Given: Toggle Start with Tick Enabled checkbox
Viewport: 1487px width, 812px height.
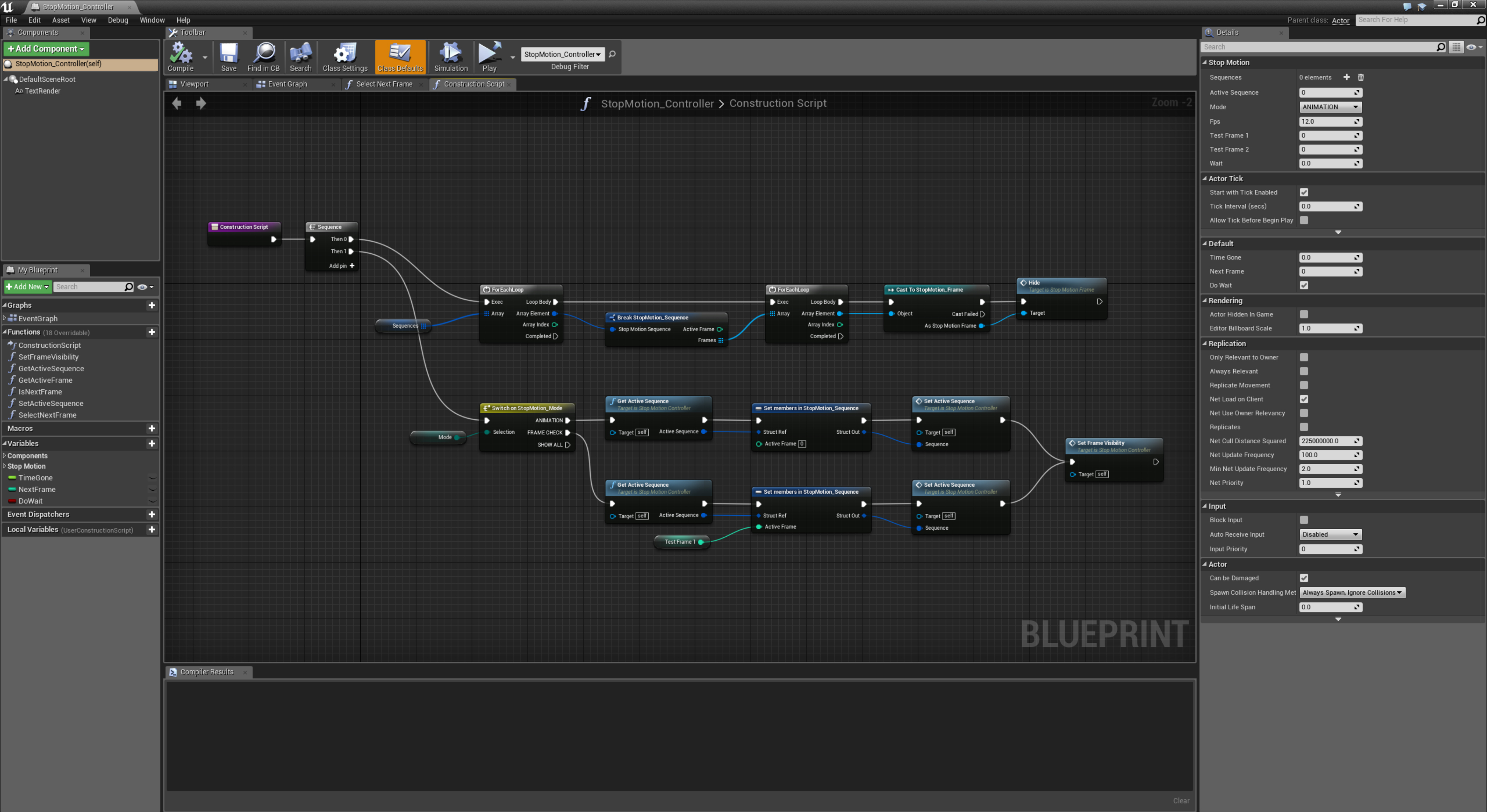Looking at the screenshot, I should point(1303,192).
